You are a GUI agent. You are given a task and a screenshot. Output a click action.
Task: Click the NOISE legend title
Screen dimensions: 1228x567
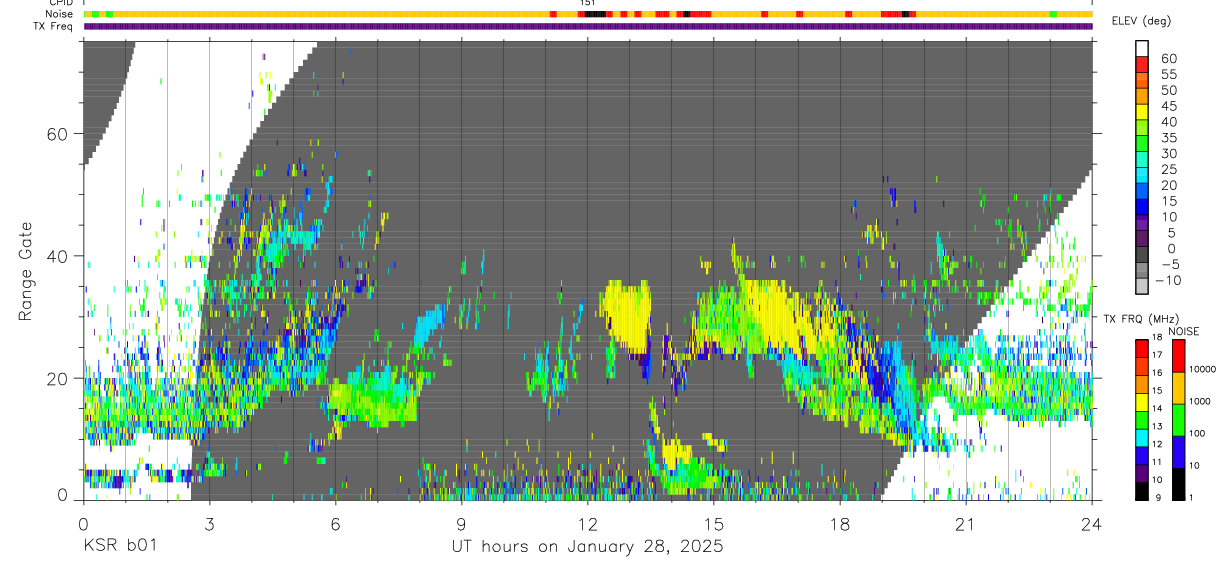[x=1183, y=331]
